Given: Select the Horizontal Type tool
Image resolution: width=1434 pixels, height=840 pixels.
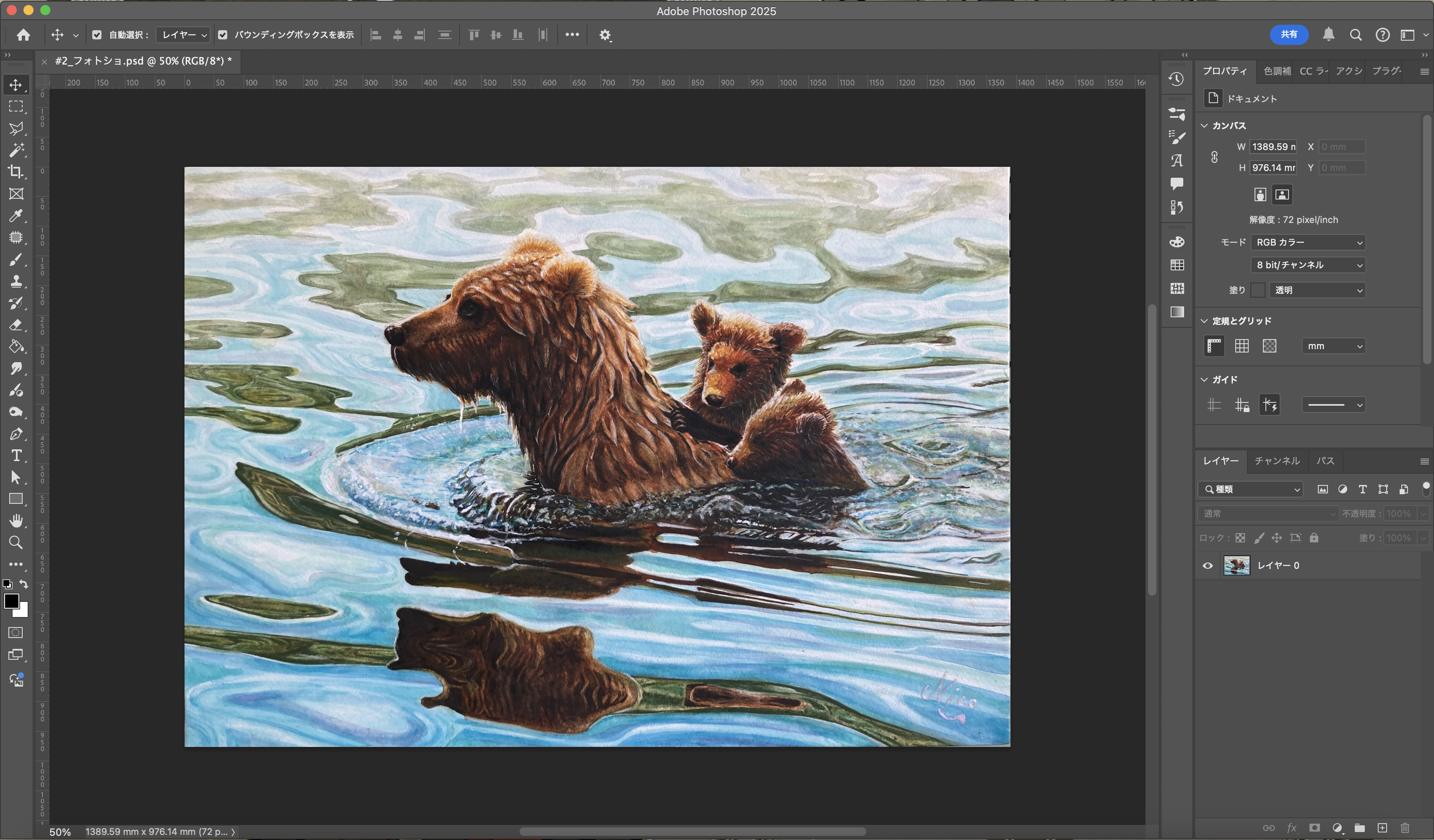Looking at the screenshot, I should click(16, 456).
